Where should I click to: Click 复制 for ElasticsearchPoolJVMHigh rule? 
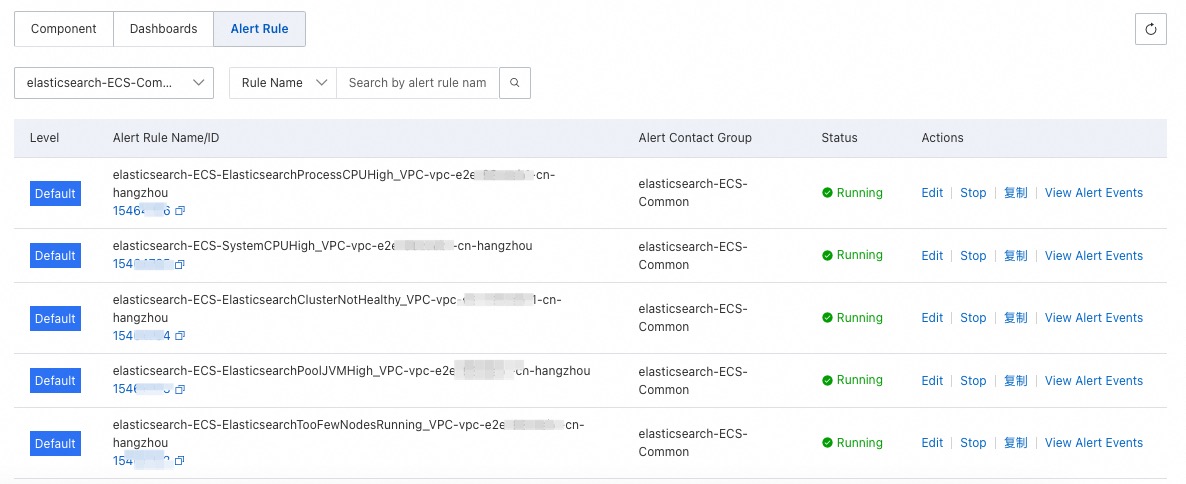pos(1015,381)
